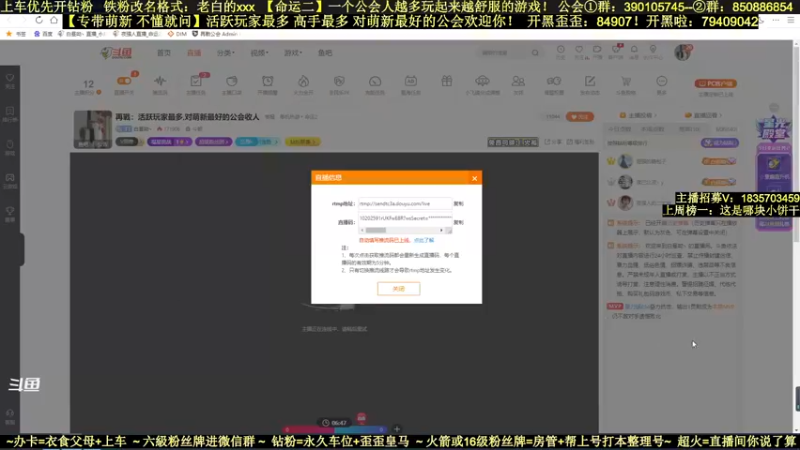Image resolution: width=800 pixels, height=450 pixels.
Task: Open the start-stream camera icon
Action: [597, 50]
